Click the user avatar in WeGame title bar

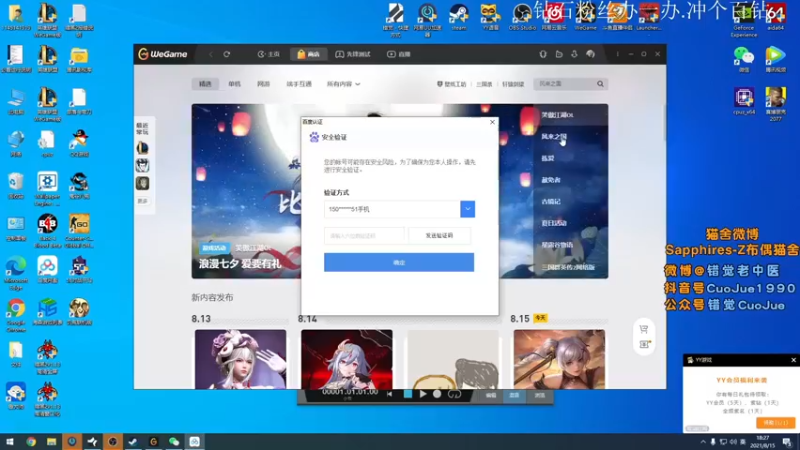pos(590,54)
